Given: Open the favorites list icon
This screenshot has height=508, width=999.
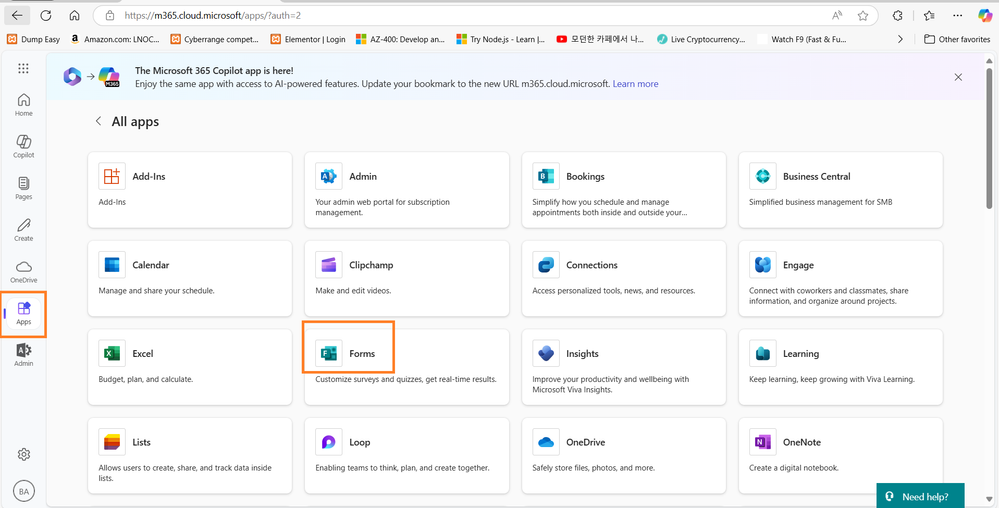Looking at the screenshot, I should point(928,15).
